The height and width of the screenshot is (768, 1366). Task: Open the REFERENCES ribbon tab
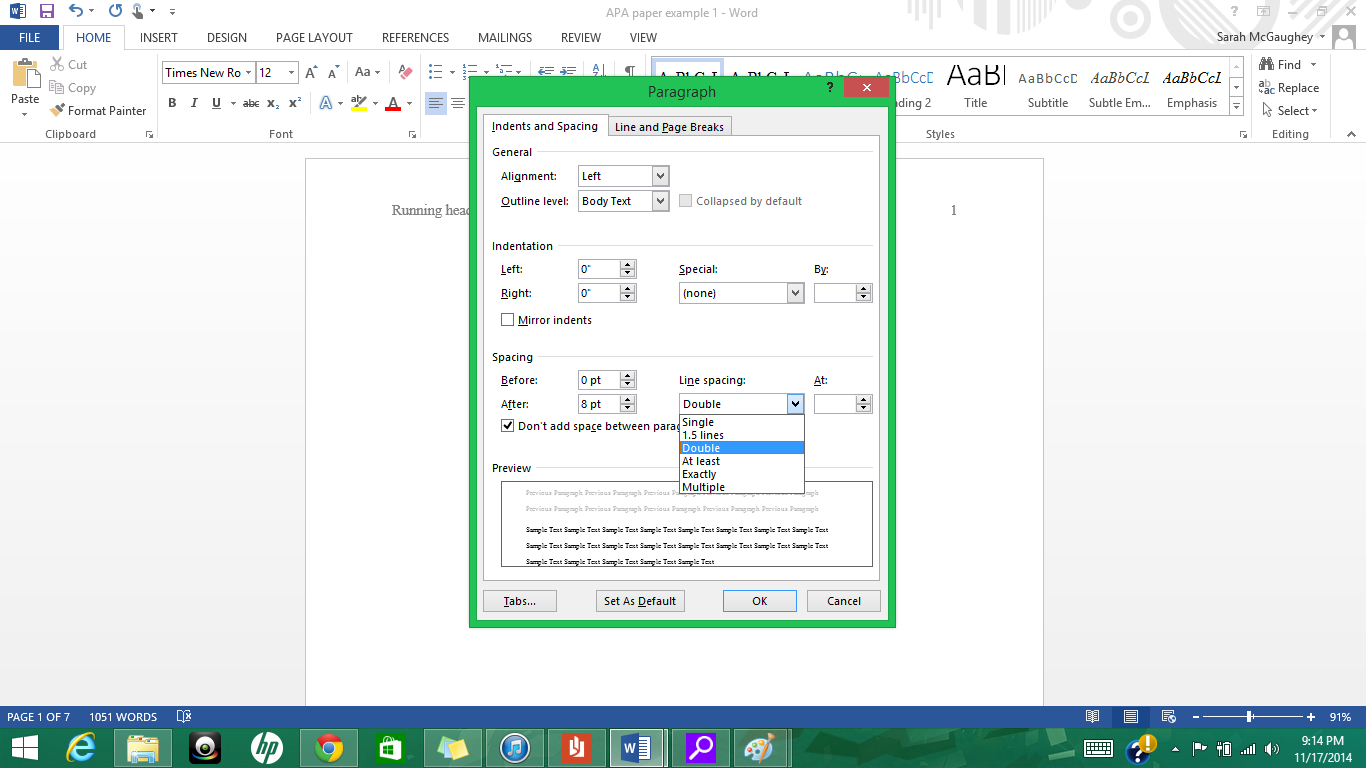pyautogui.click(x=415, y=37)
